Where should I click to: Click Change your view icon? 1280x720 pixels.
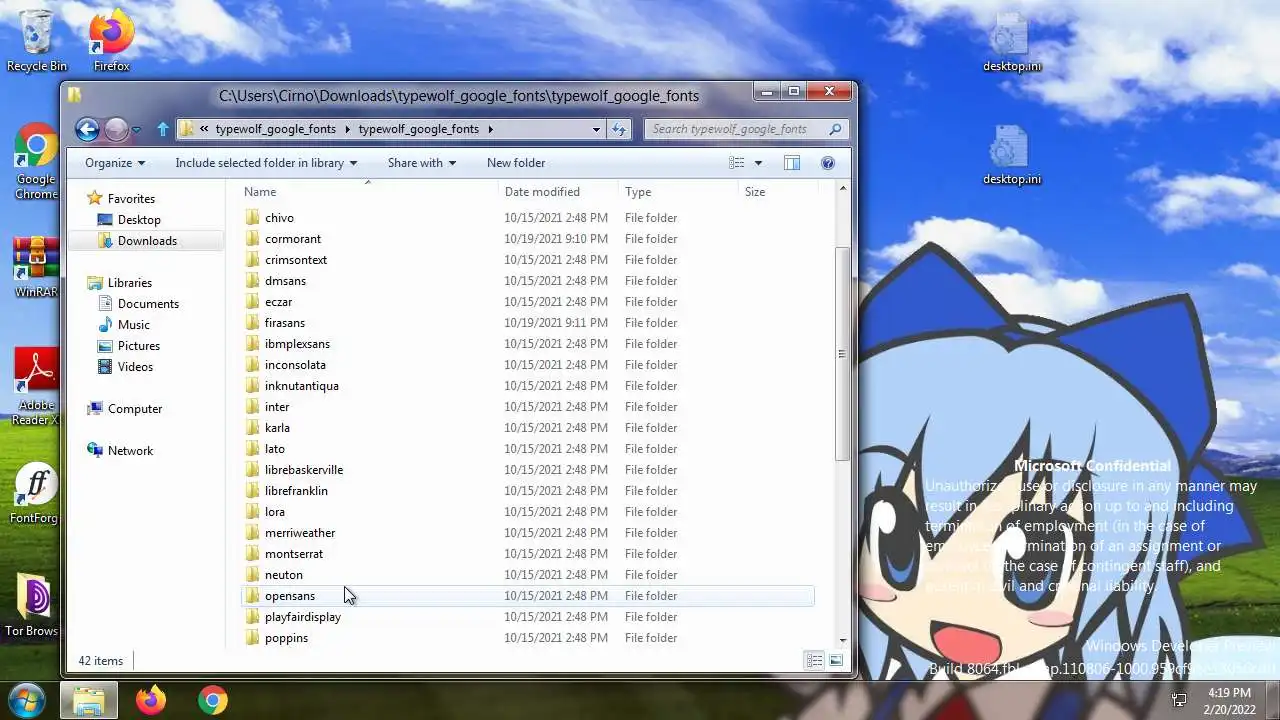point(737,163)
